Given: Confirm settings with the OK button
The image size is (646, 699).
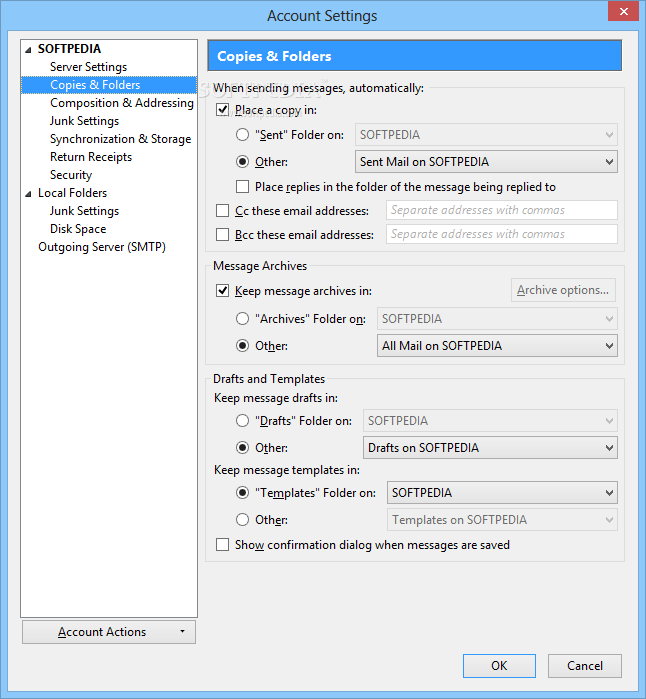Looking at the screenshot, I should point(499,666).
